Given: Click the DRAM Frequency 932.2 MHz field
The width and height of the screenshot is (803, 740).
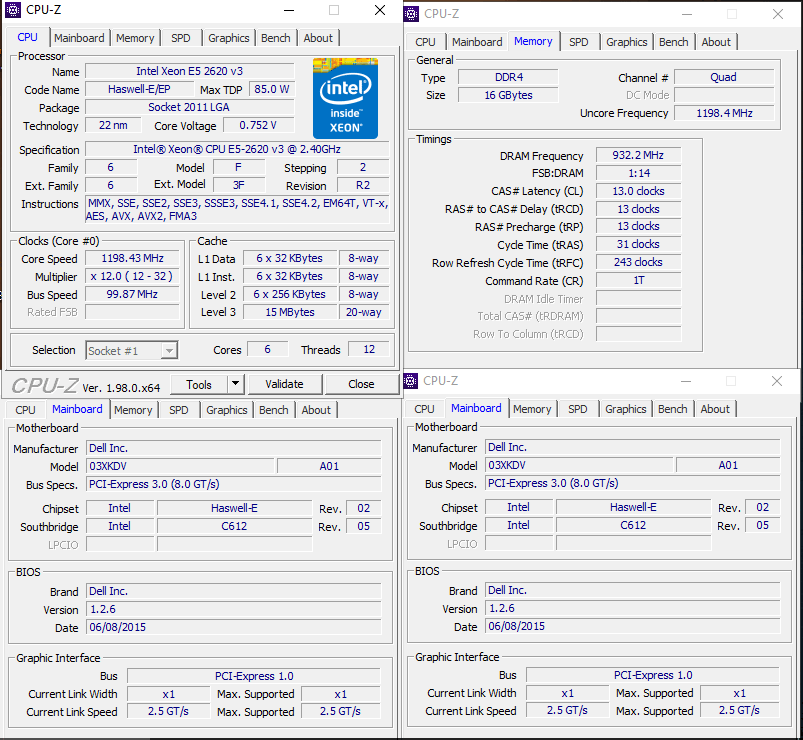Looking at the screenshot, I should coord(638,155).
